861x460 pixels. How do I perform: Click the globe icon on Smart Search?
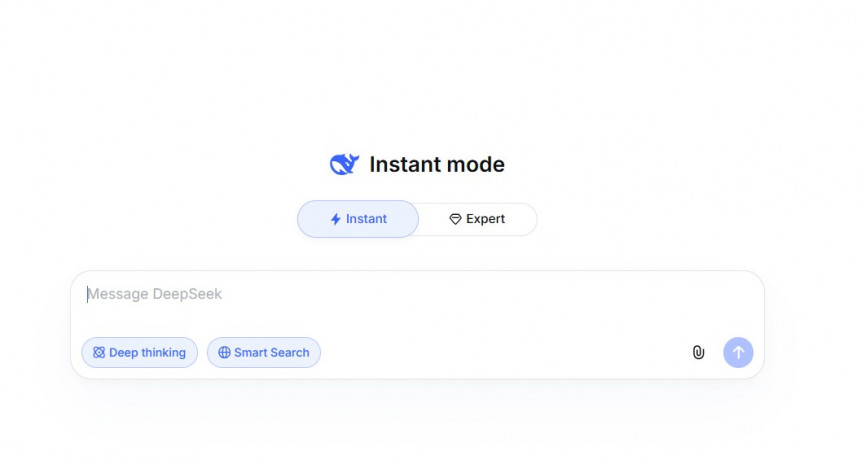(x=224, y=353)
